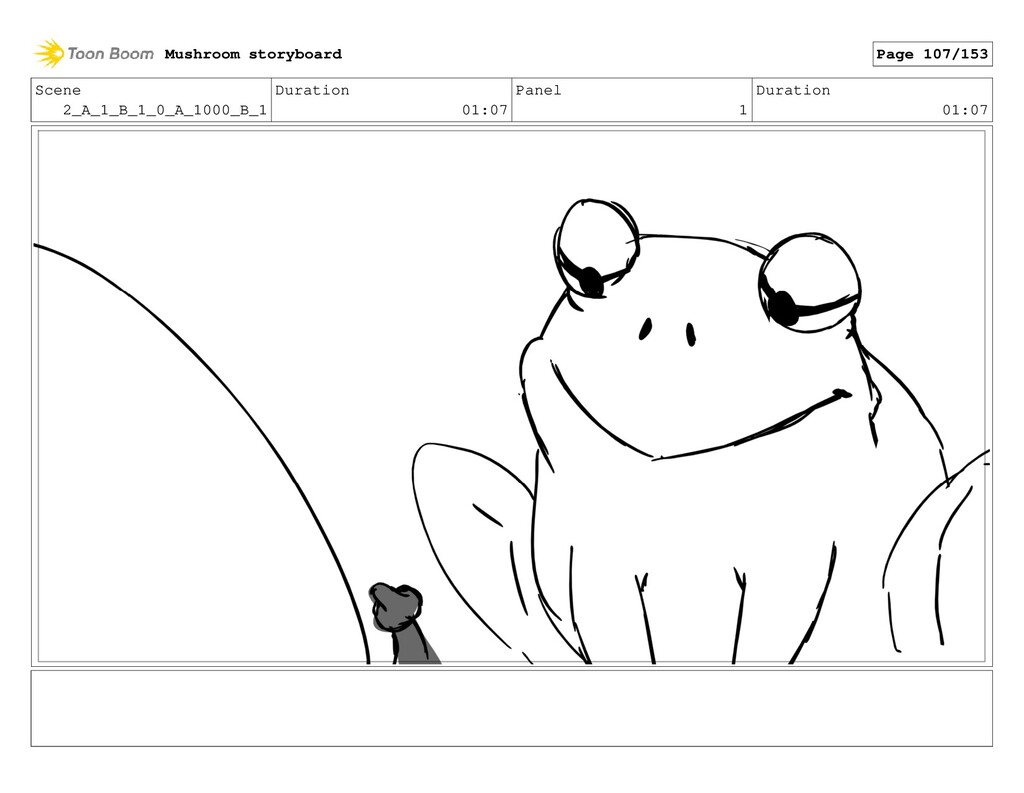Click the empty notes box below panel
The height and width of the screenshot is (793, 1024).
pyautogui.click(x=511, y=708)
